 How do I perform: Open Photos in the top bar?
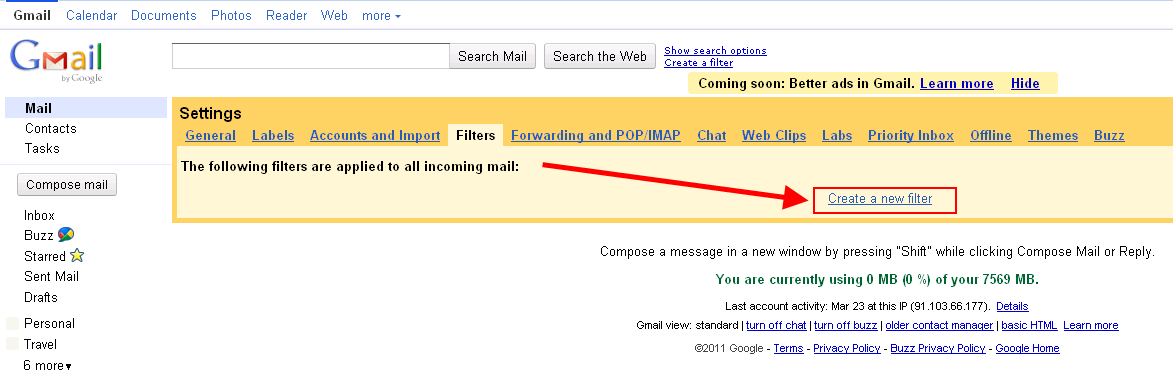coord(231,15)
